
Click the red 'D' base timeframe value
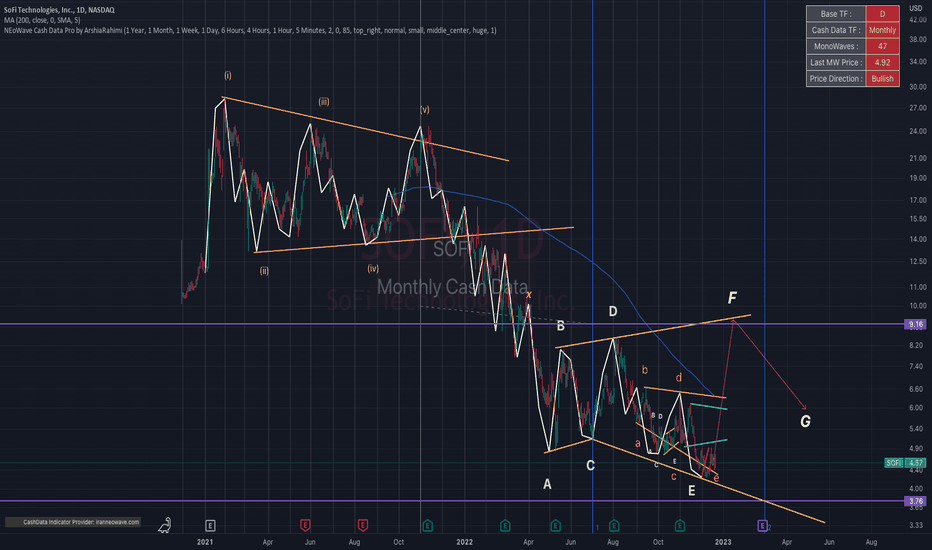point(883,14)
